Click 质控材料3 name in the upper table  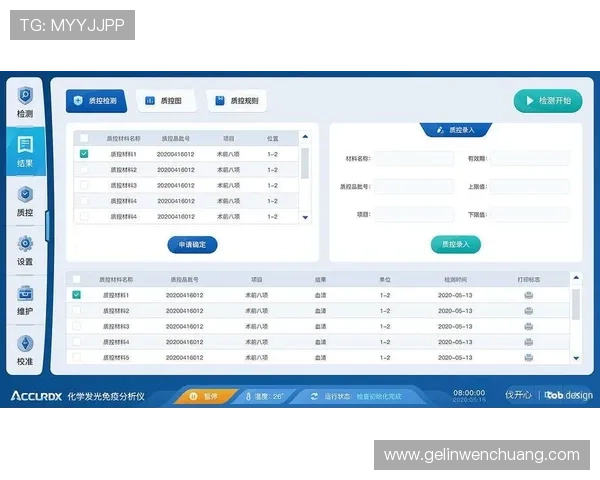[x=124, y=185]
